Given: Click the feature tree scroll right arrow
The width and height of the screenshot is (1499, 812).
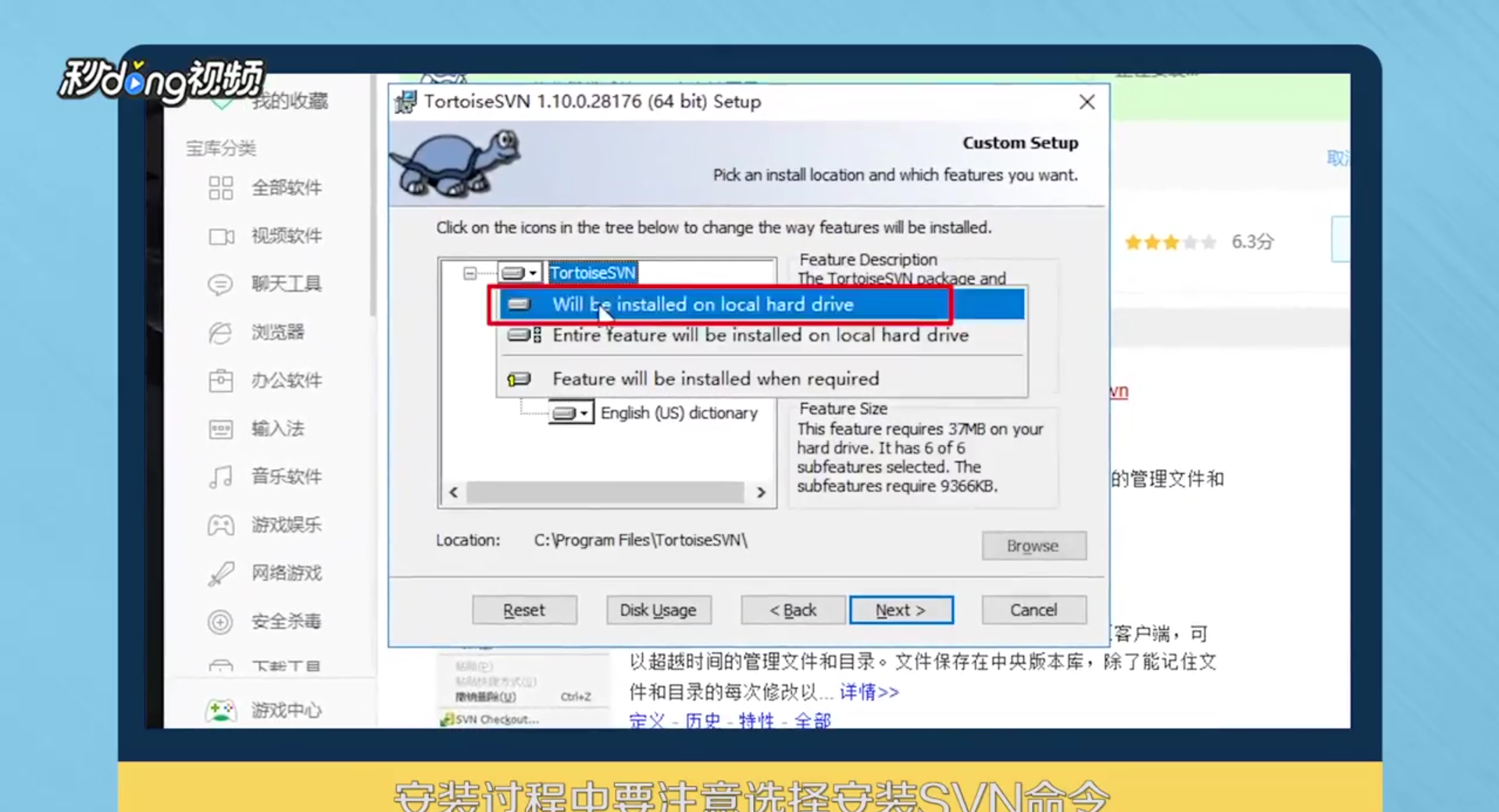Looking at the screenshot, I should point(761,492).
